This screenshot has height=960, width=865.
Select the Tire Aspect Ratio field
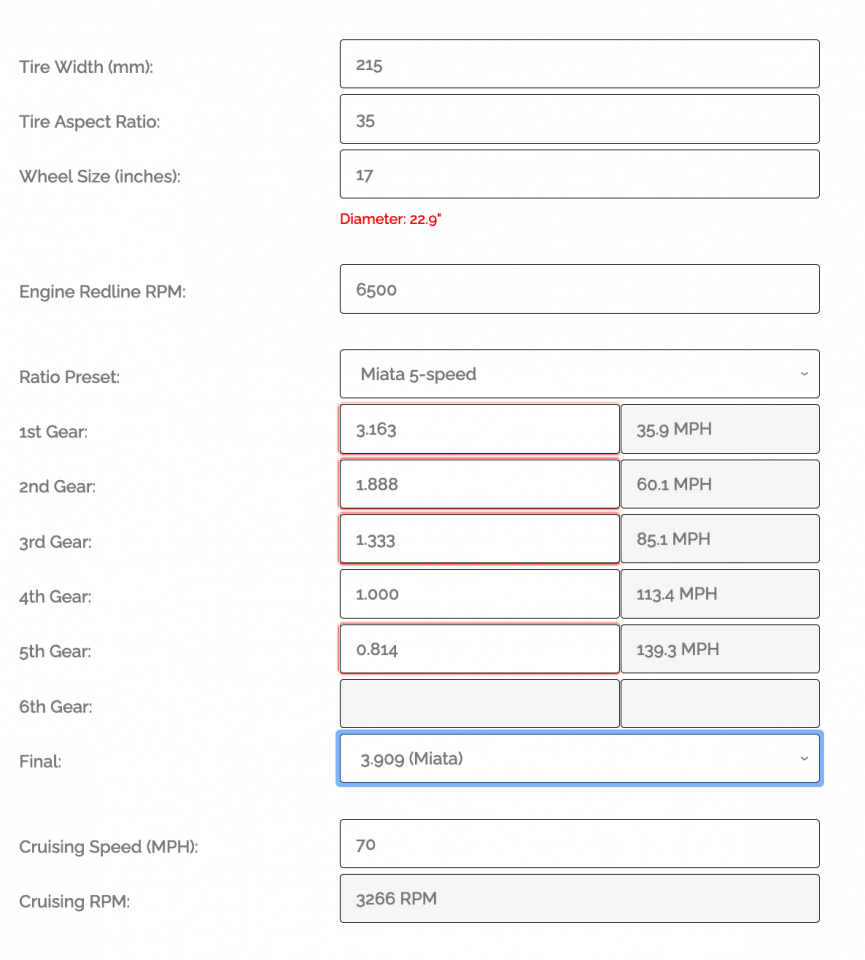[579, 119]
